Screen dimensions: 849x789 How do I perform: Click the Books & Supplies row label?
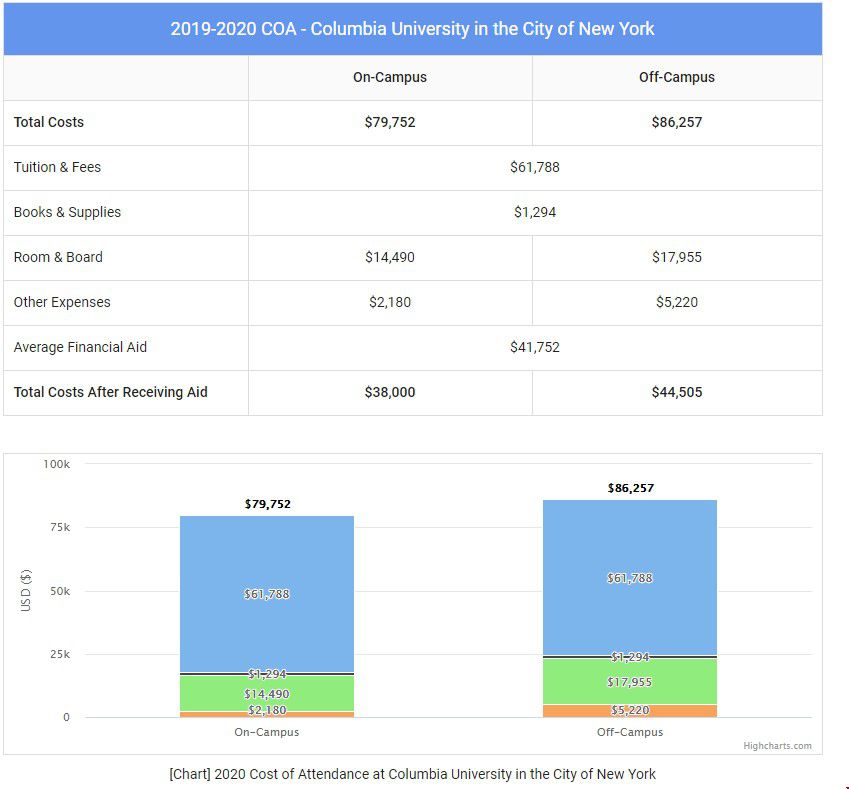coord(67,212)
